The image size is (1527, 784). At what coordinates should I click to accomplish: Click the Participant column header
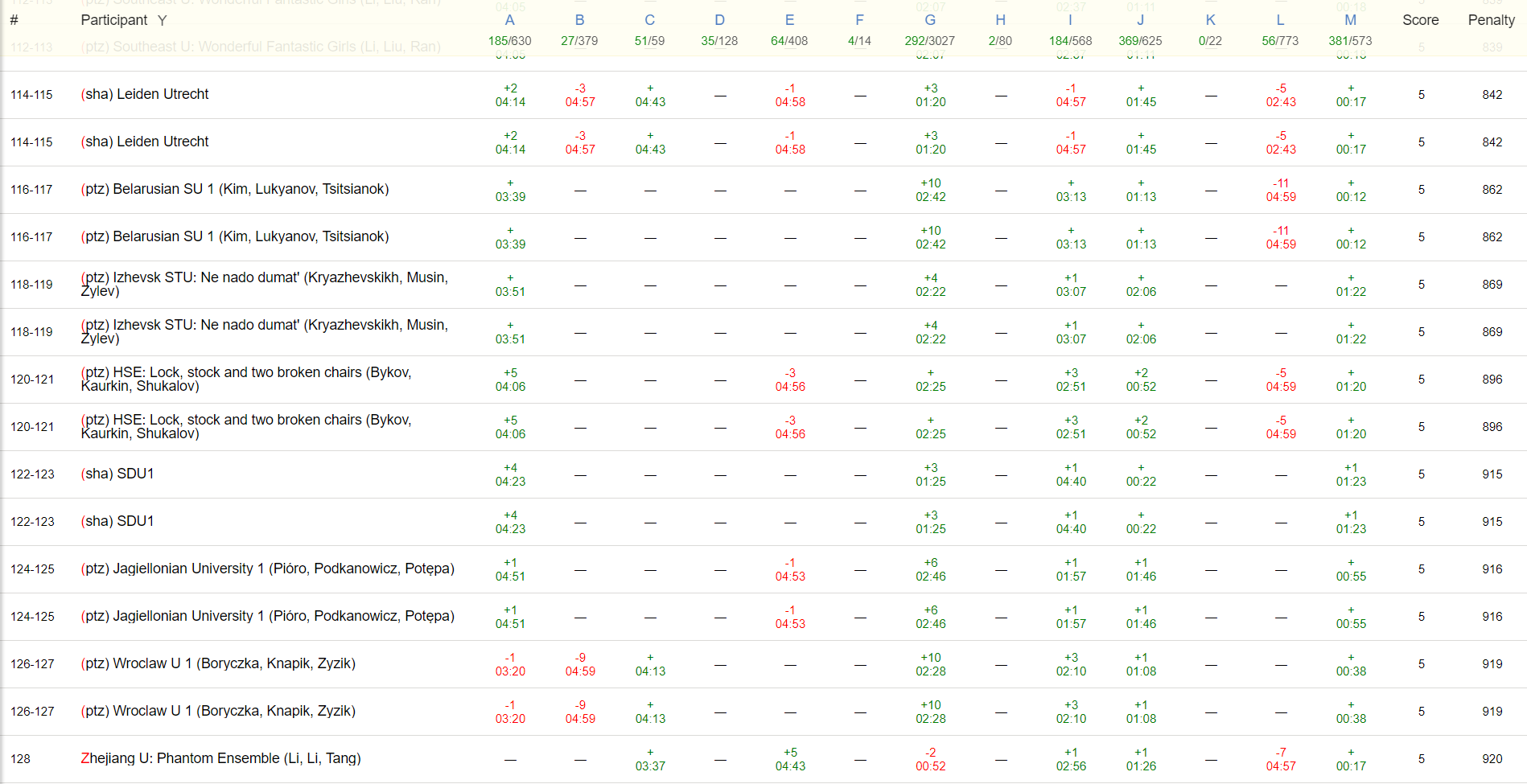point(113,21)
